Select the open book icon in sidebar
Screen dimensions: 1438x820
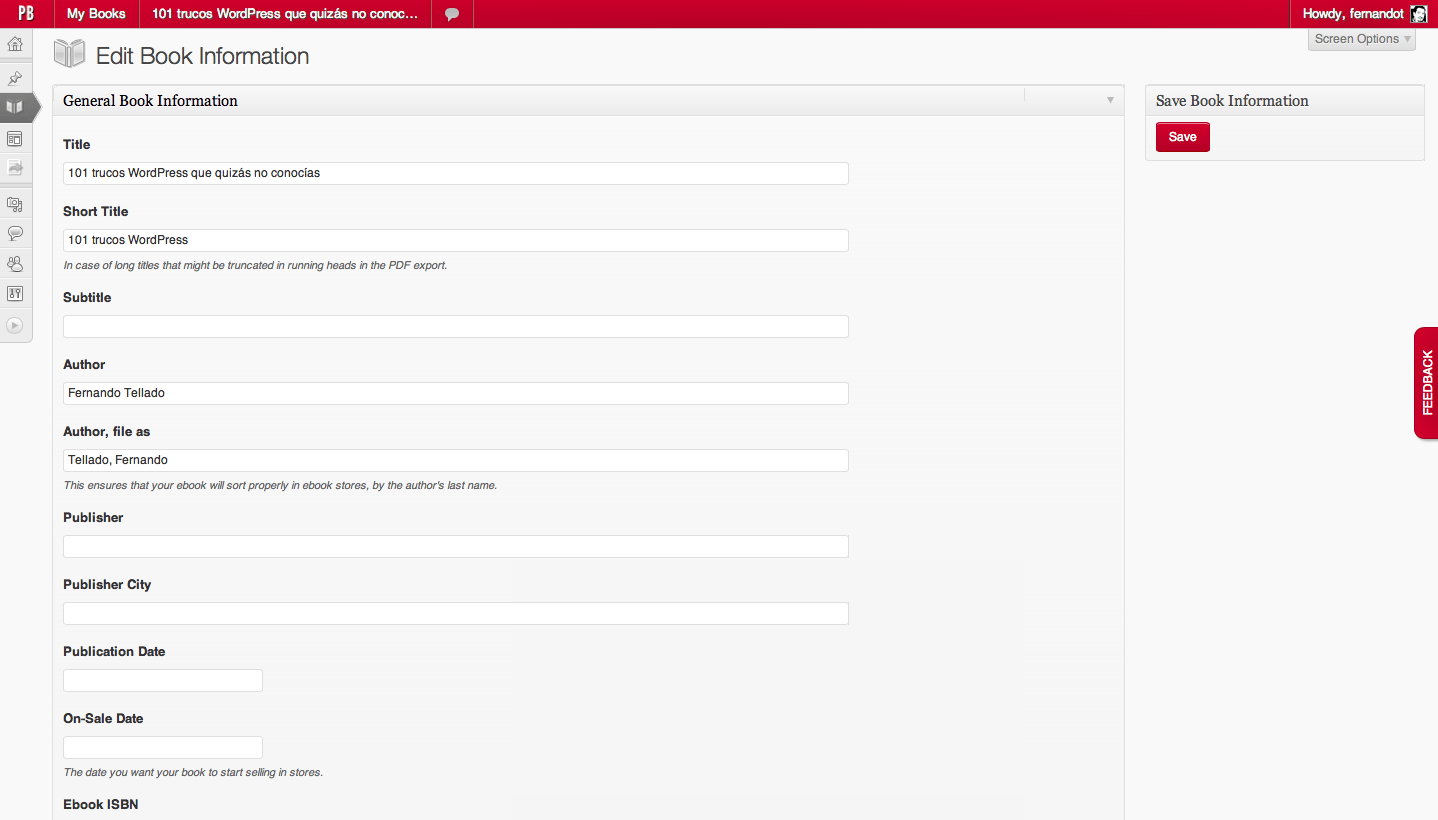[x=15, y=107]
